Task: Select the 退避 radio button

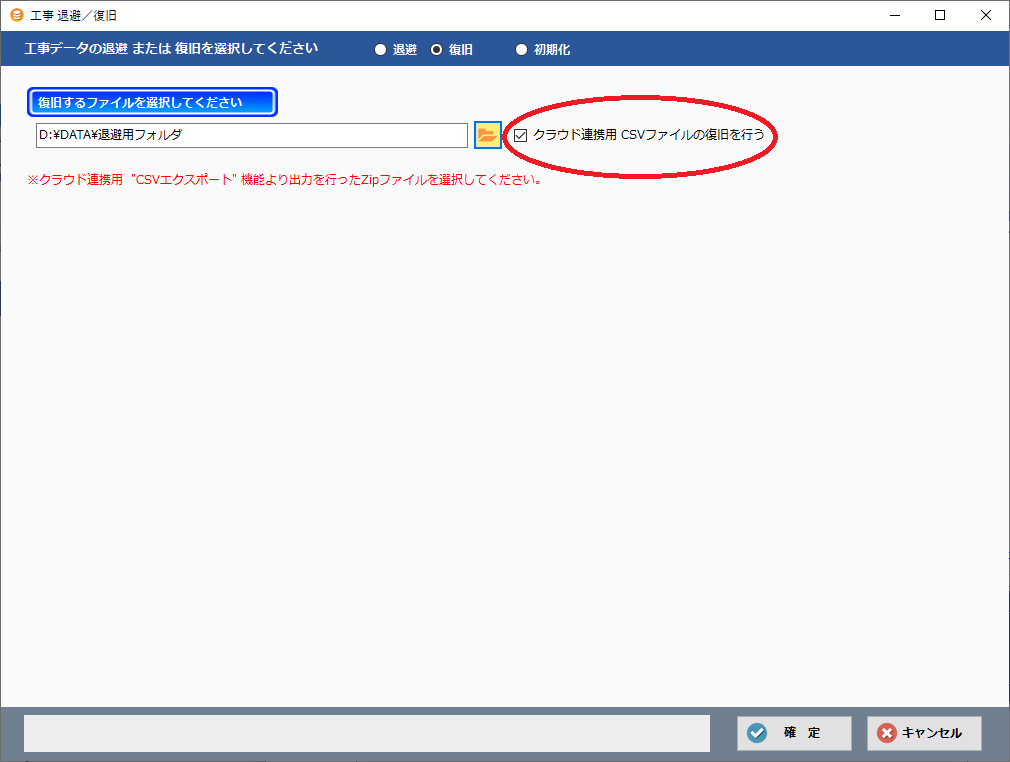Action: click(380, 50)
